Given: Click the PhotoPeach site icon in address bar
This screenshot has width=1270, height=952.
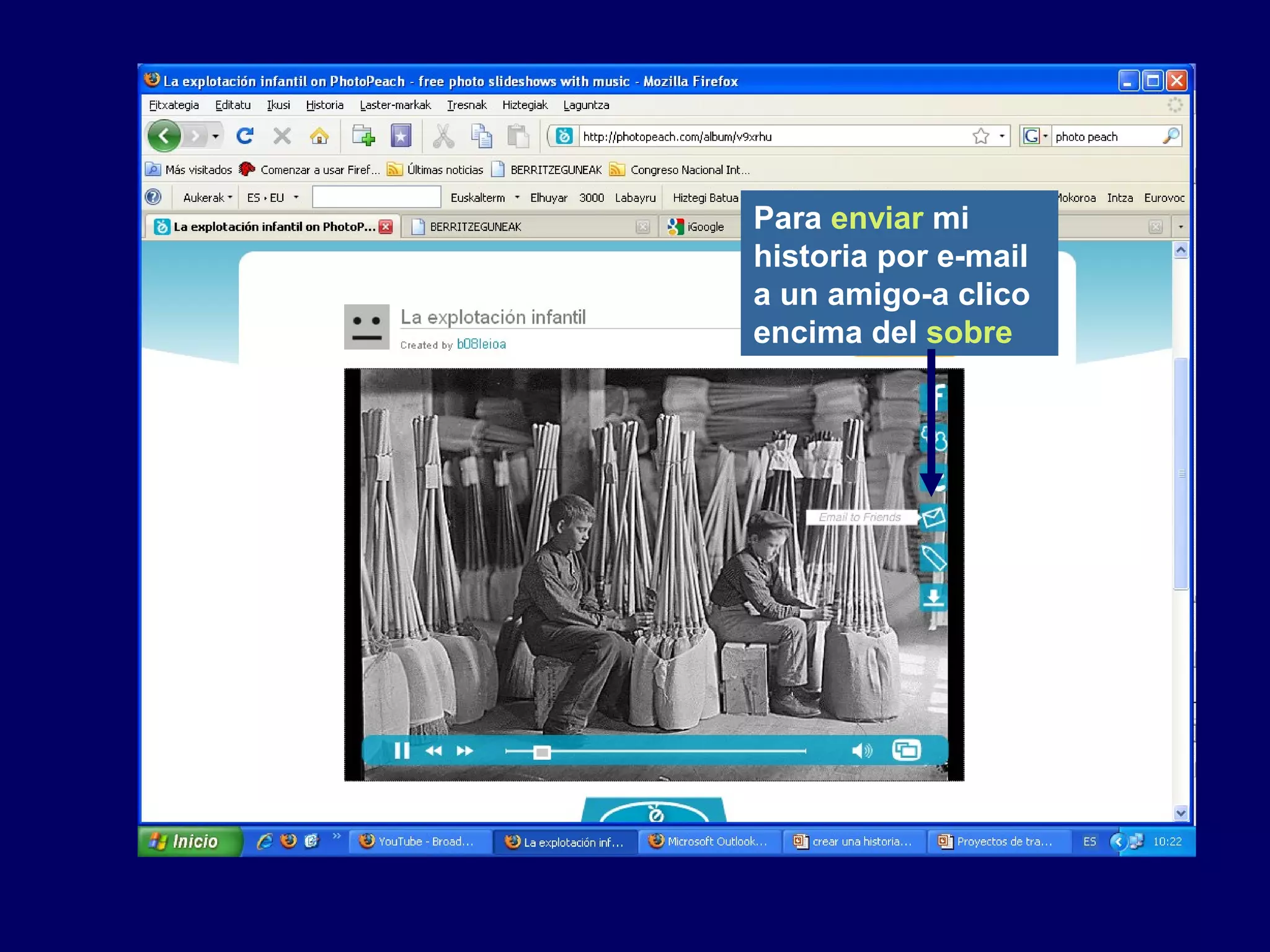Looking at the screenshot, I should coord(564,136).
